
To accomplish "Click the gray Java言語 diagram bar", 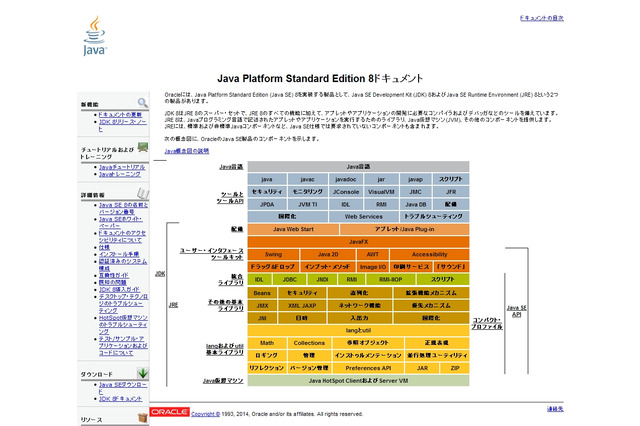I will click(358, 166).
